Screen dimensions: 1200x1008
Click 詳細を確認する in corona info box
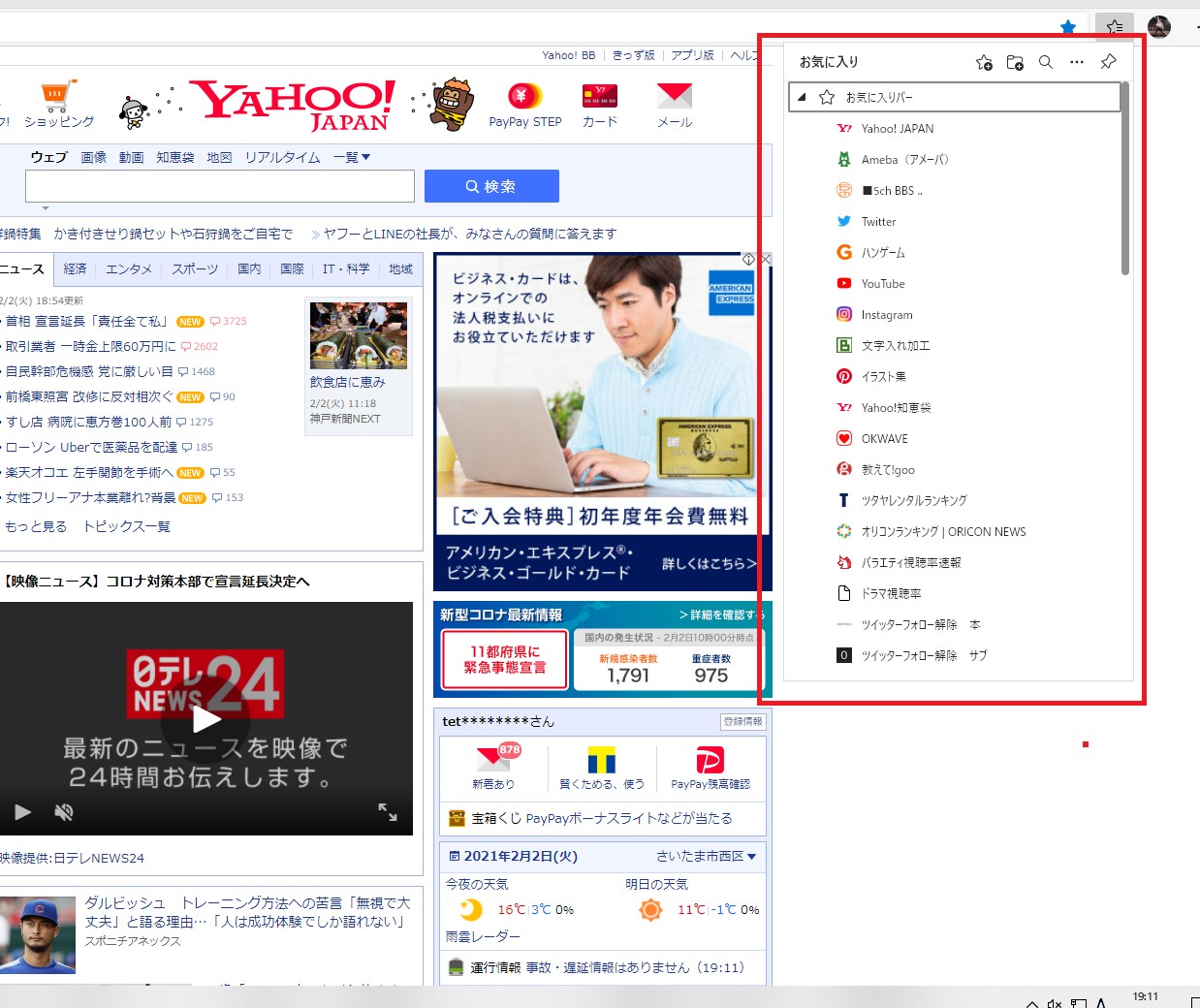(721, 614)
